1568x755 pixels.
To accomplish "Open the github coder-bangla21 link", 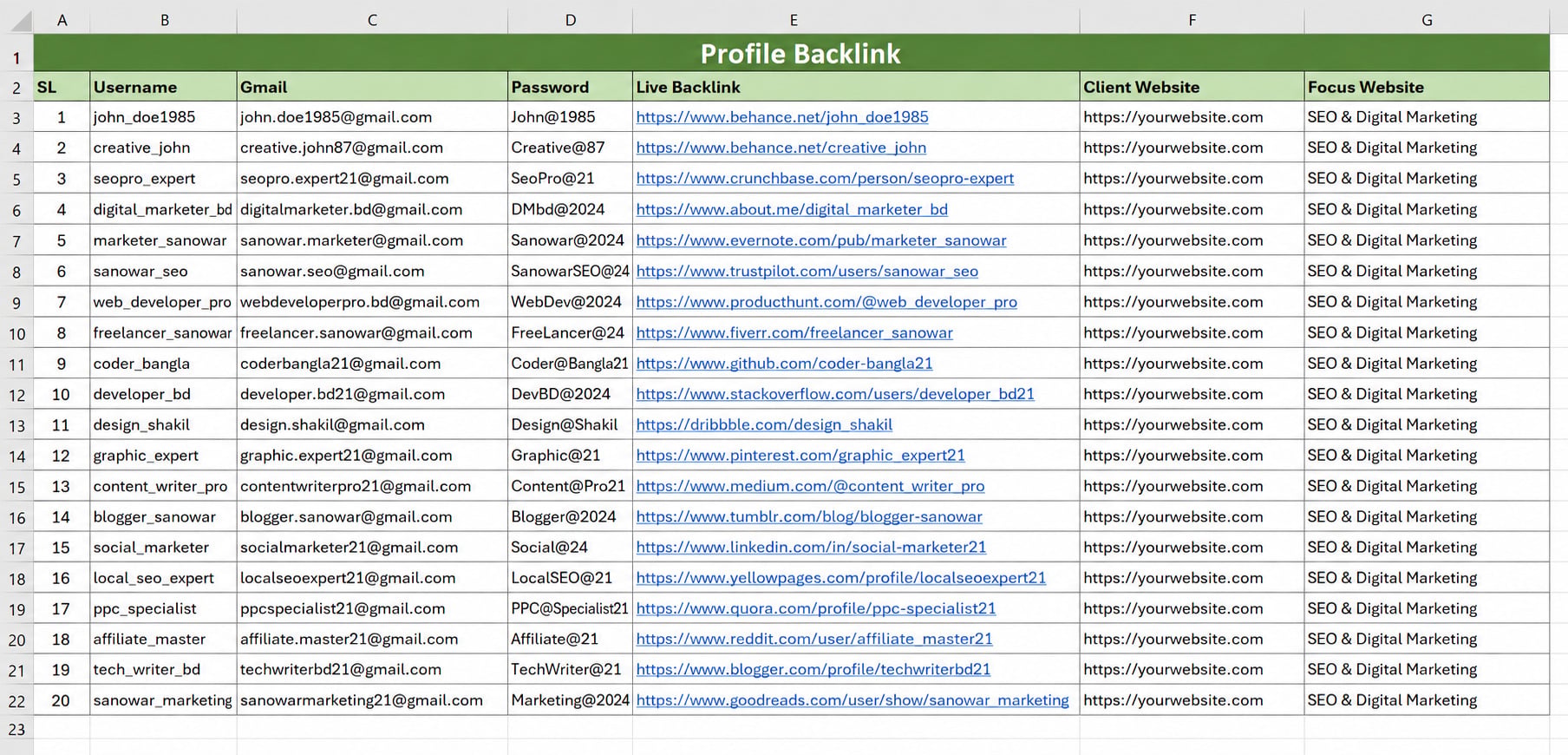I will coord(784,364).
